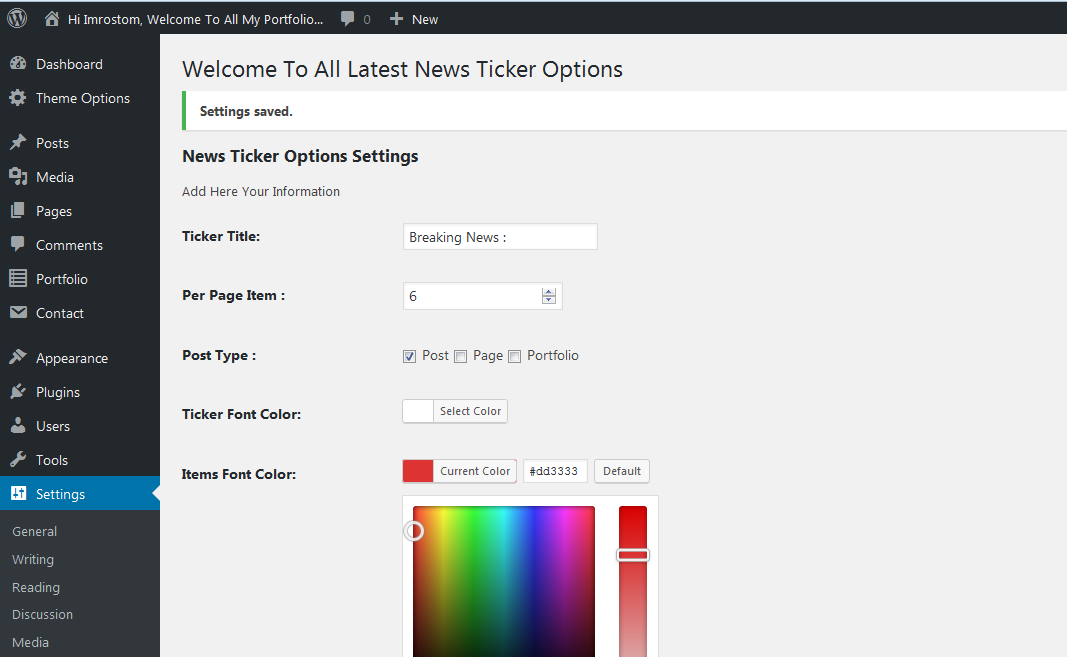This screenshot has height=657, width=1067.
Task: Open the Pages menu
Action: (54, 211)
